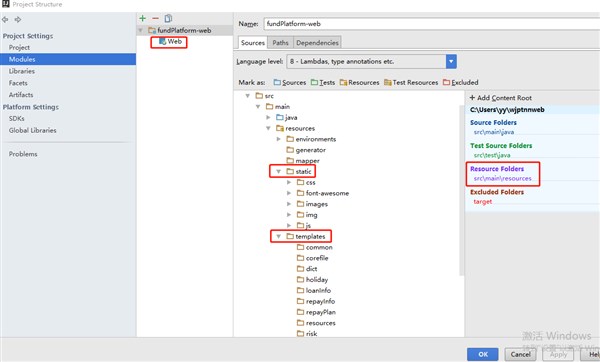
Task: Expand the java folder tree node
Action: pos(268,117)
